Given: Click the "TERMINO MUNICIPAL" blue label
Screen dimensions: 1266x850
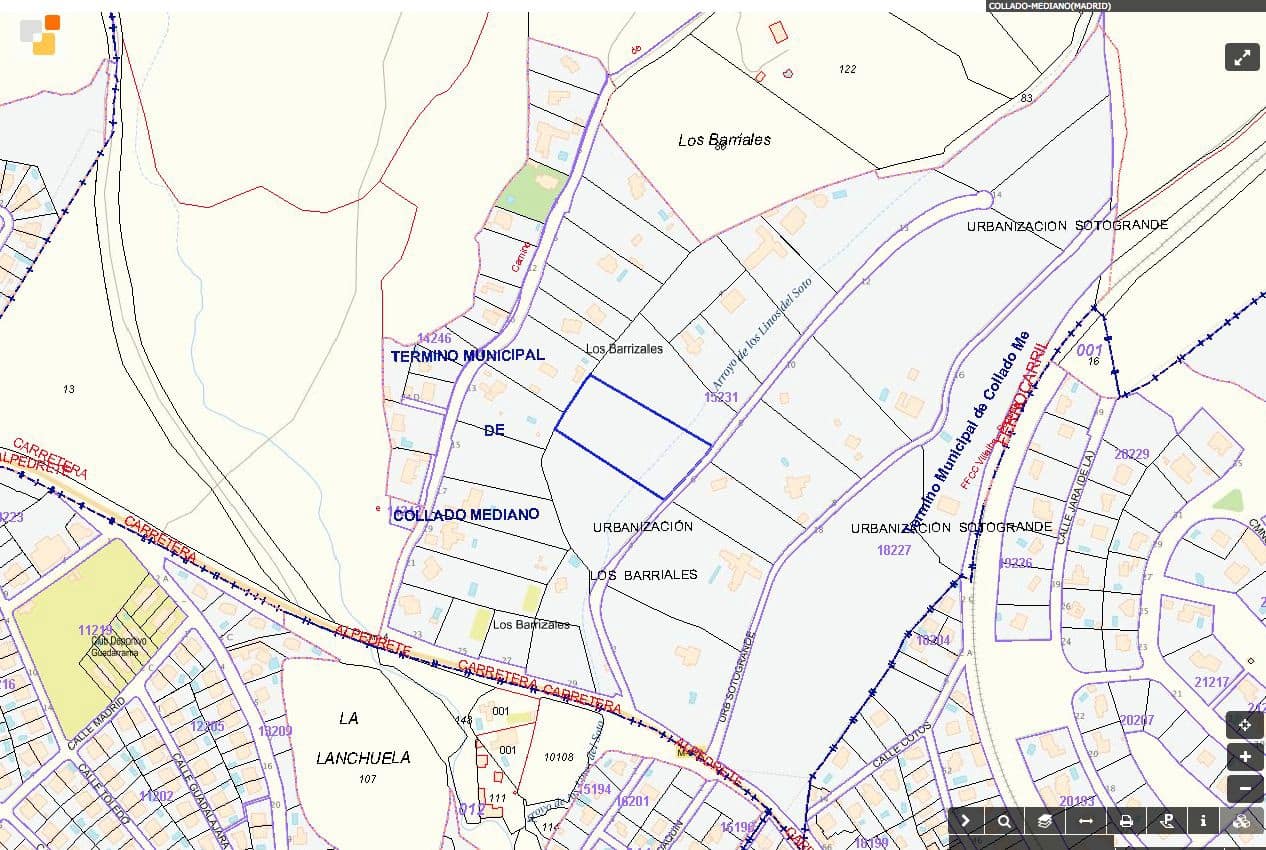Looking at the screenshot, I should pos(468,355).
